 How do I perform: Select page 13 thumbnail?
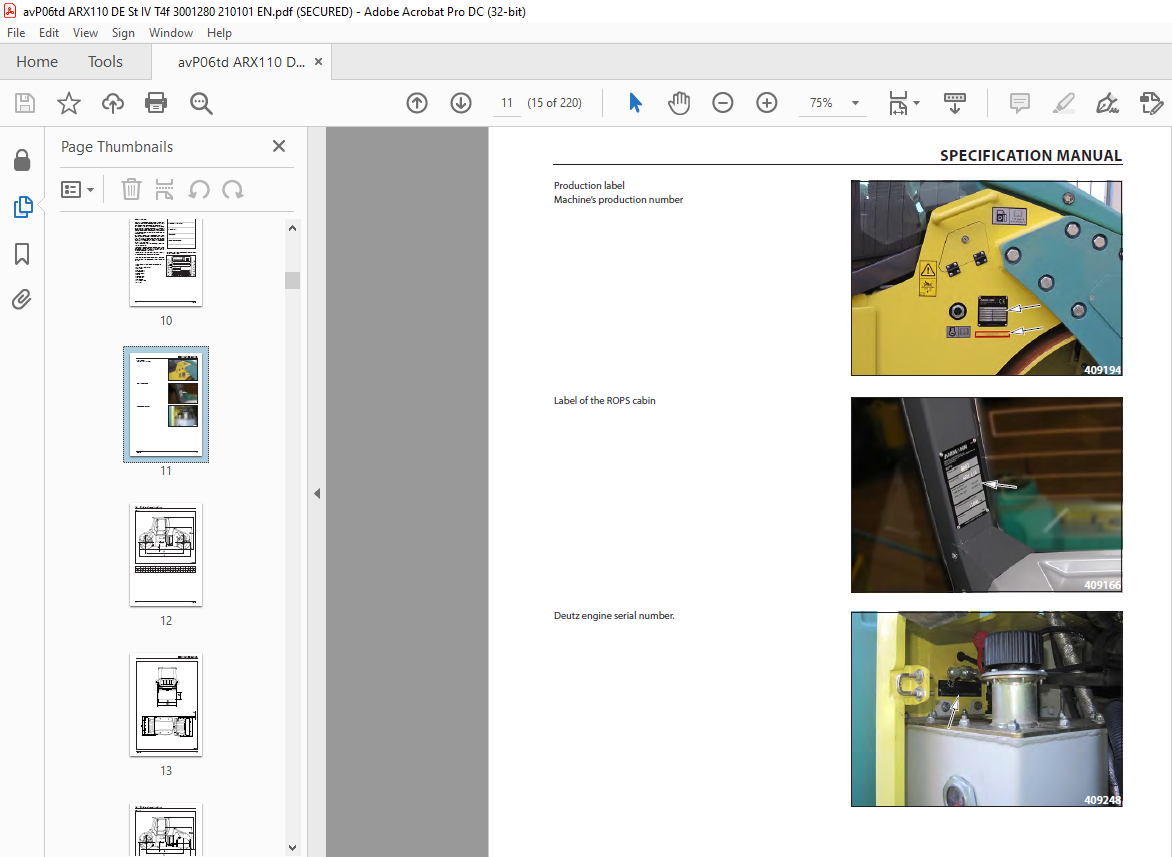pyautogui.click(x=166, y=705)
